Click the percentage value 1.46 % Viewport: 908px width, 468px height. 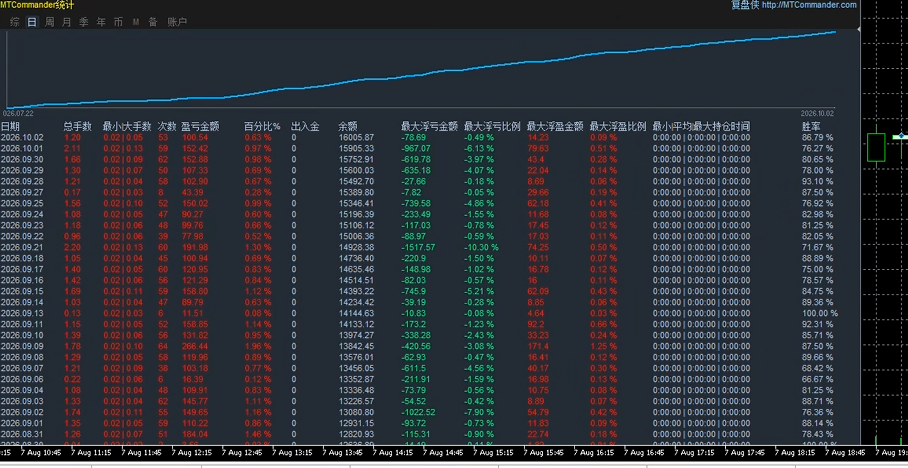pos(258,434)
